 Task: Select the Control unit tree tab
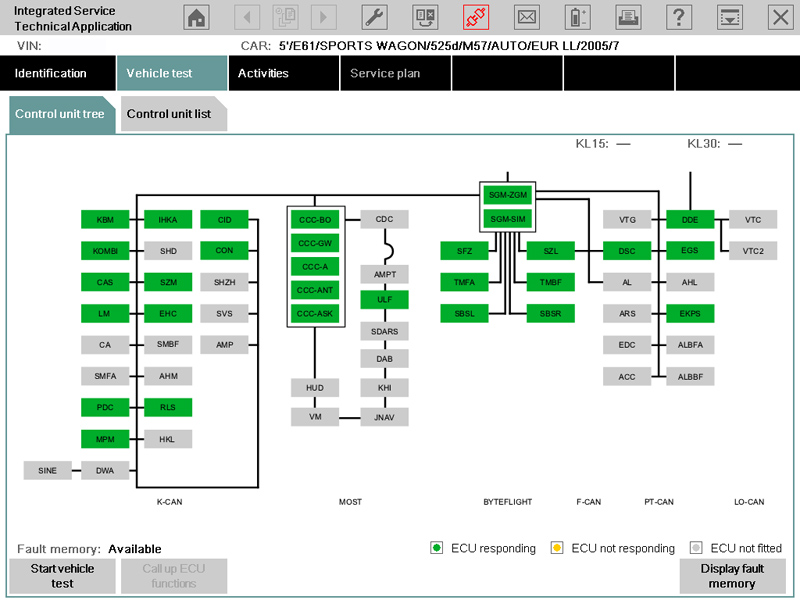click(62, 114)
